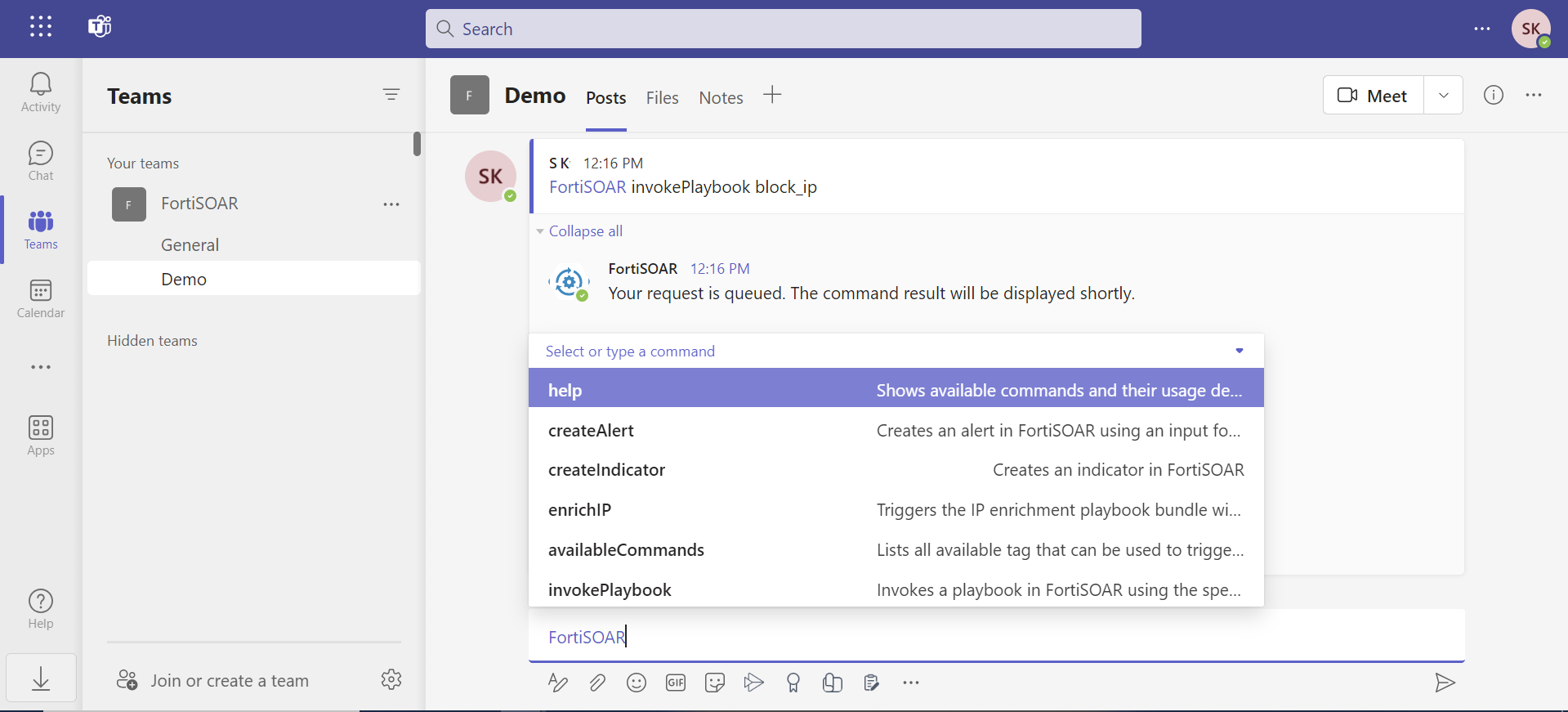Viewport: 1568px width, 712px height.
Task: Open the app launcher waffle icon
Action: [41, 27]
